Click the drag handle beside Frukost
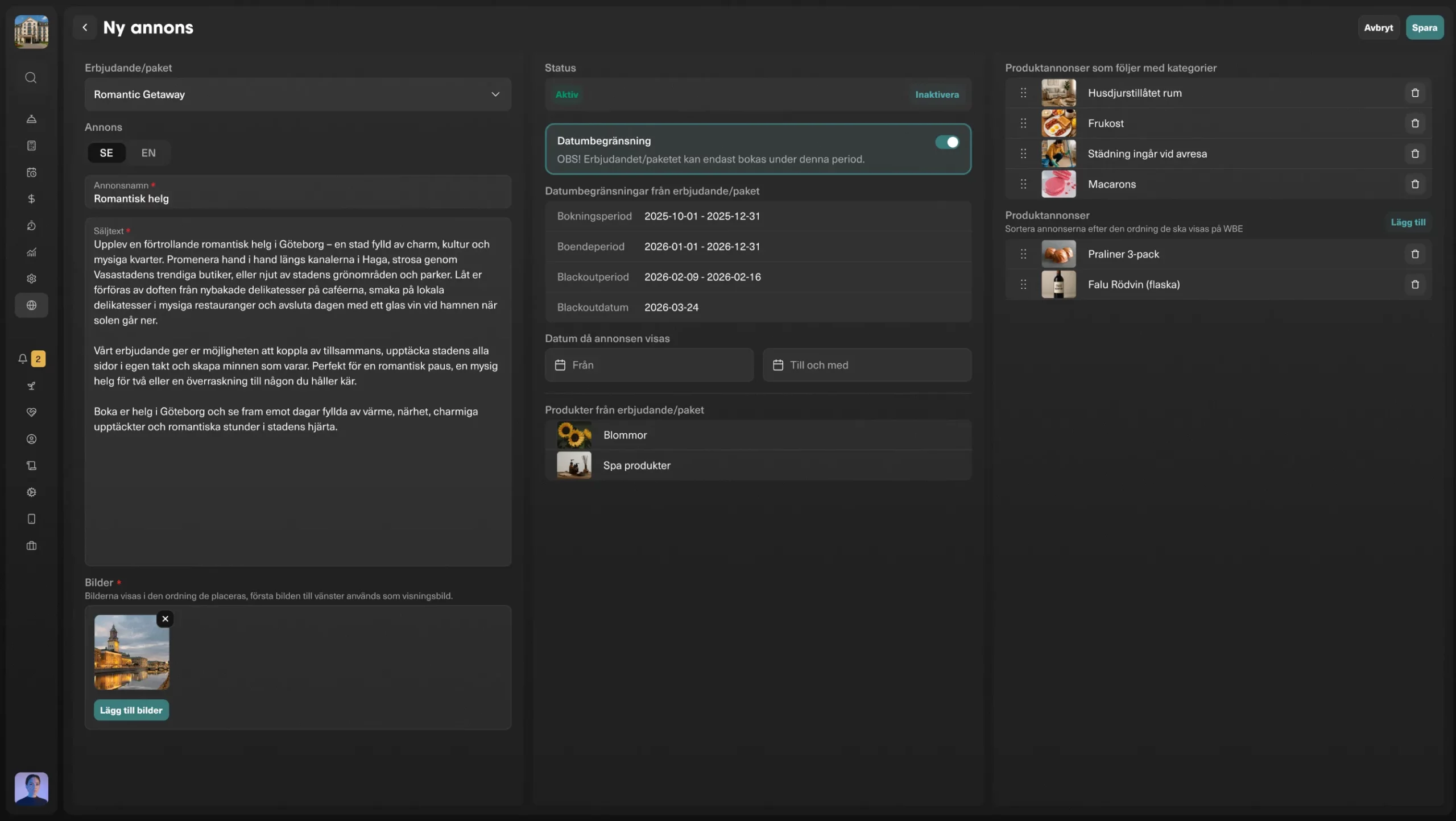 [1023, 123]
